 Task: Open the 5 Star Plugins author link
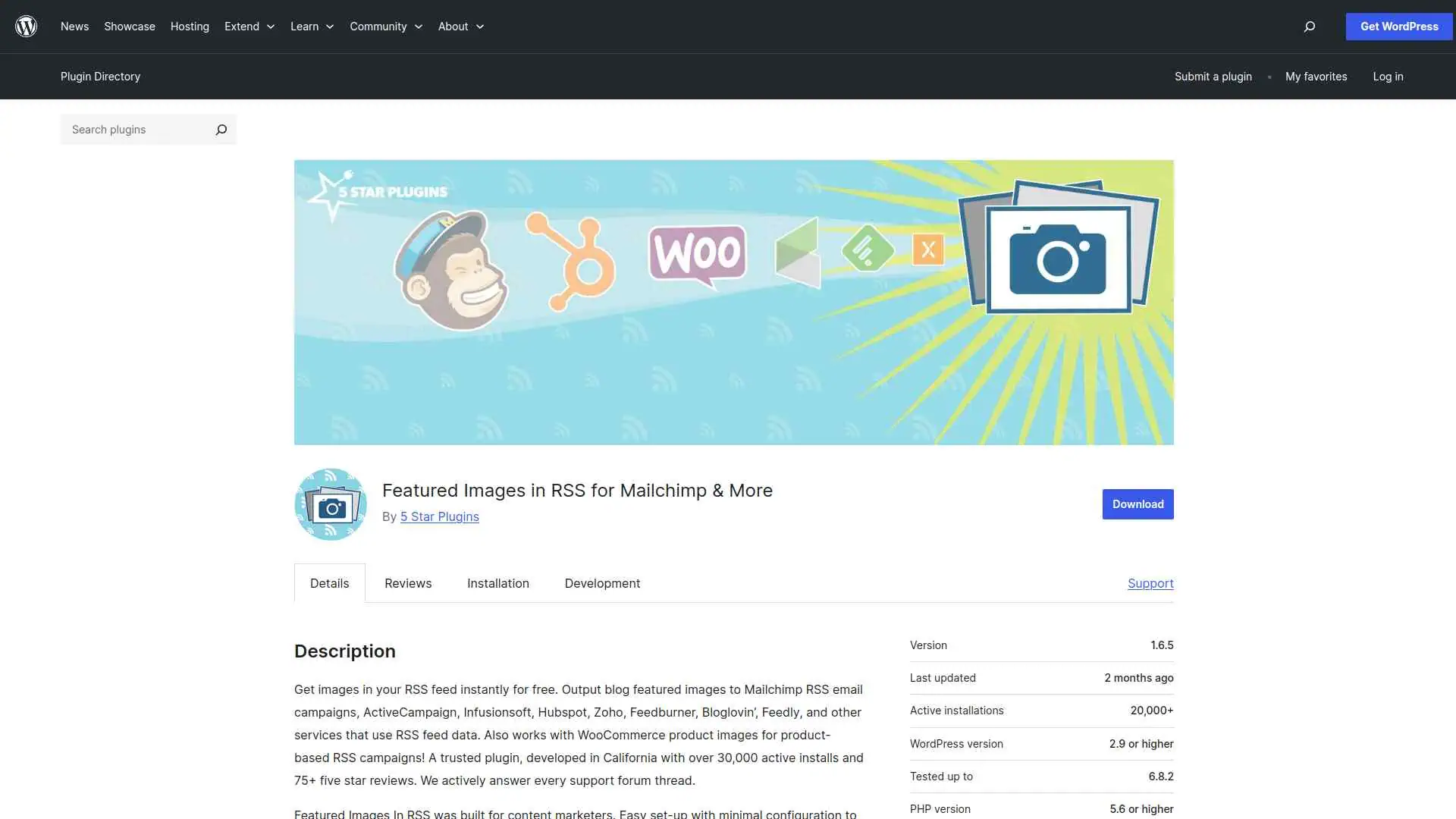click(x=440, y=516)
